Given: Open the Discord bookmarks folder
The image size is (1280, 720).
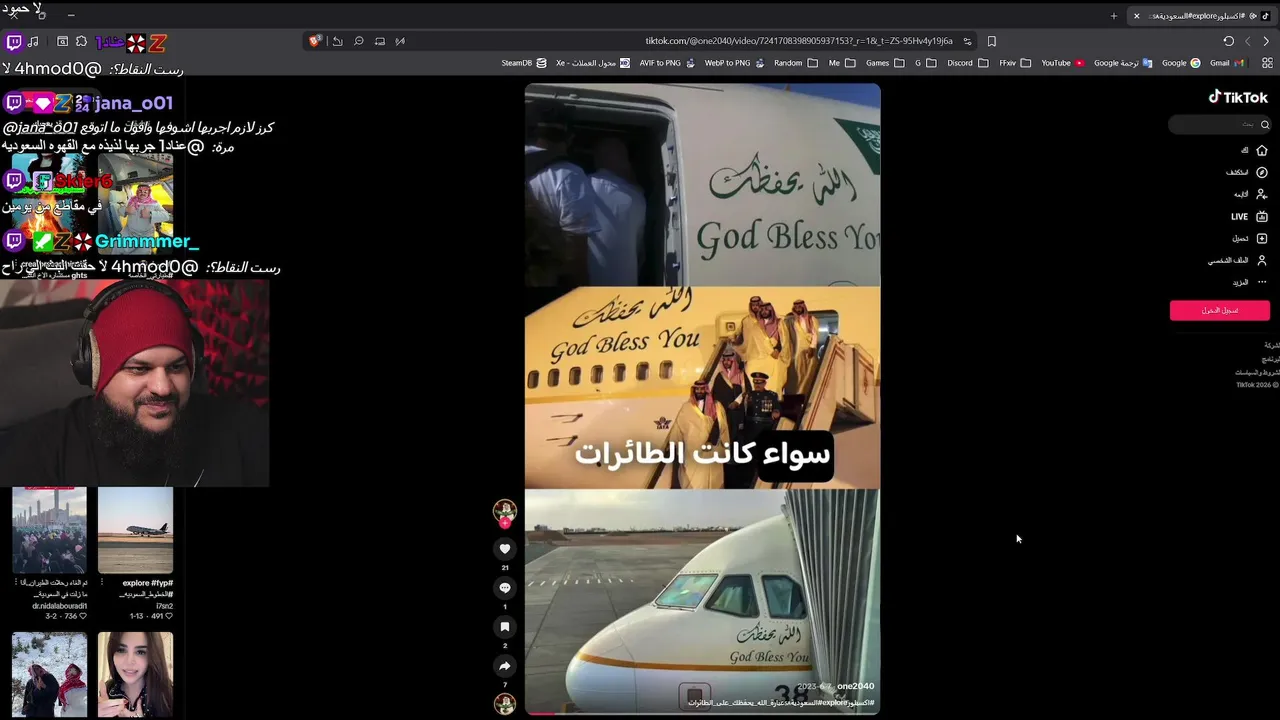Looking at the screenshot, I should click(x=967, y=63).
